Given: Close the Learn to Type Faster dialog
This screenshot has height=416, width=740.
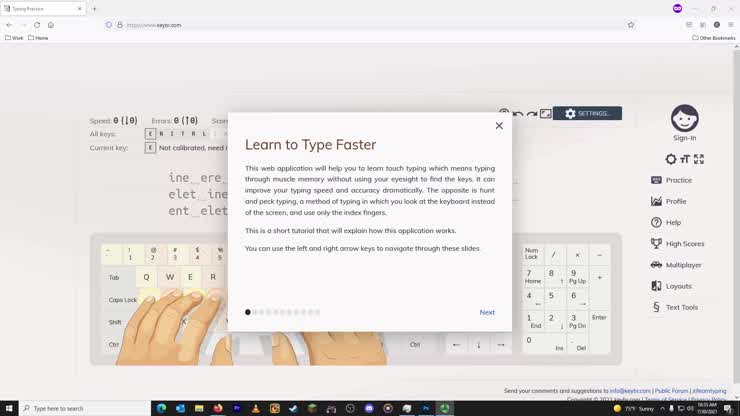Looking at the screenshot, I should 499,126.
